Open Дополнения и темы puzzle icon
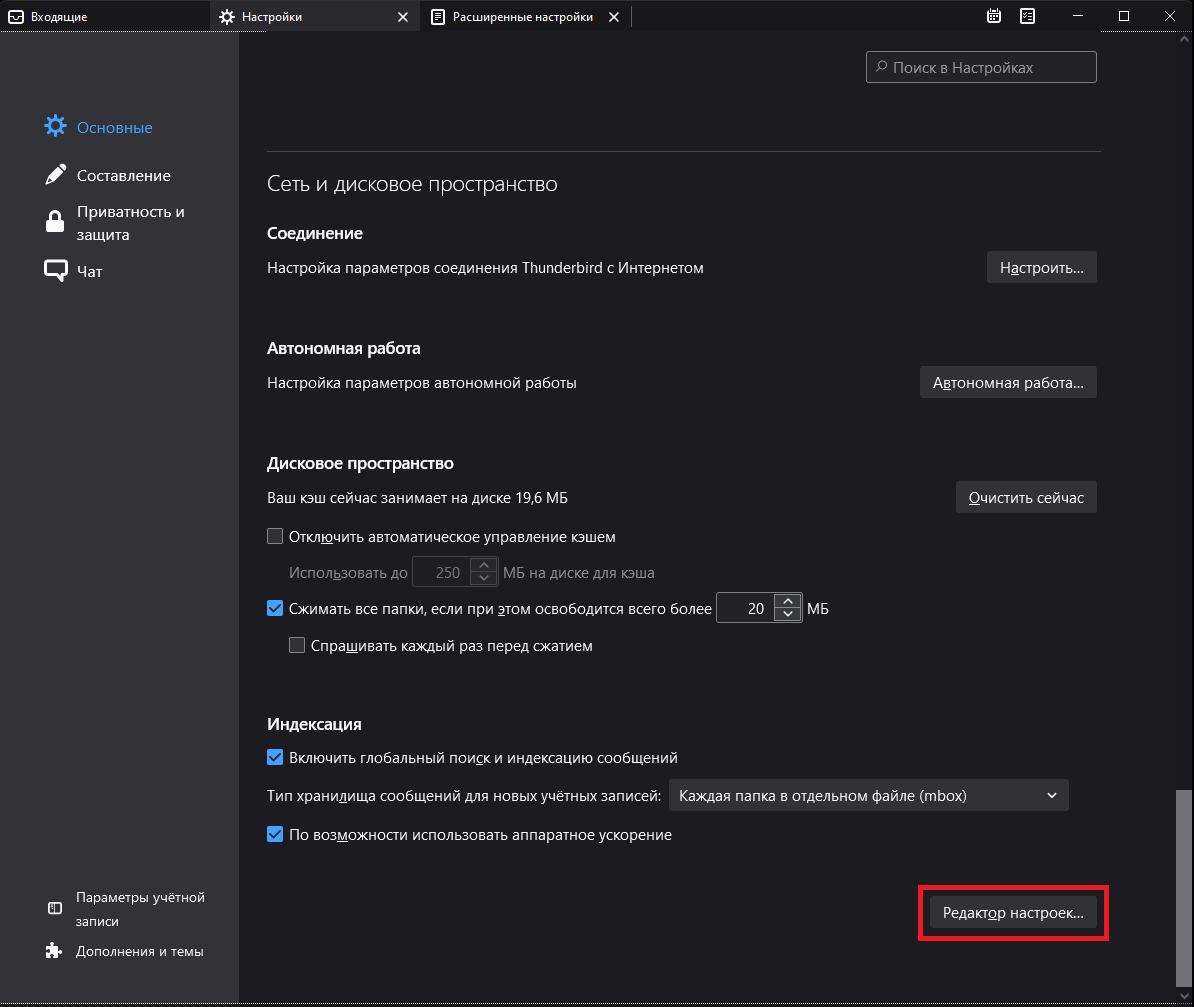Screen dimensions: 1195x1007 [55, 951]
